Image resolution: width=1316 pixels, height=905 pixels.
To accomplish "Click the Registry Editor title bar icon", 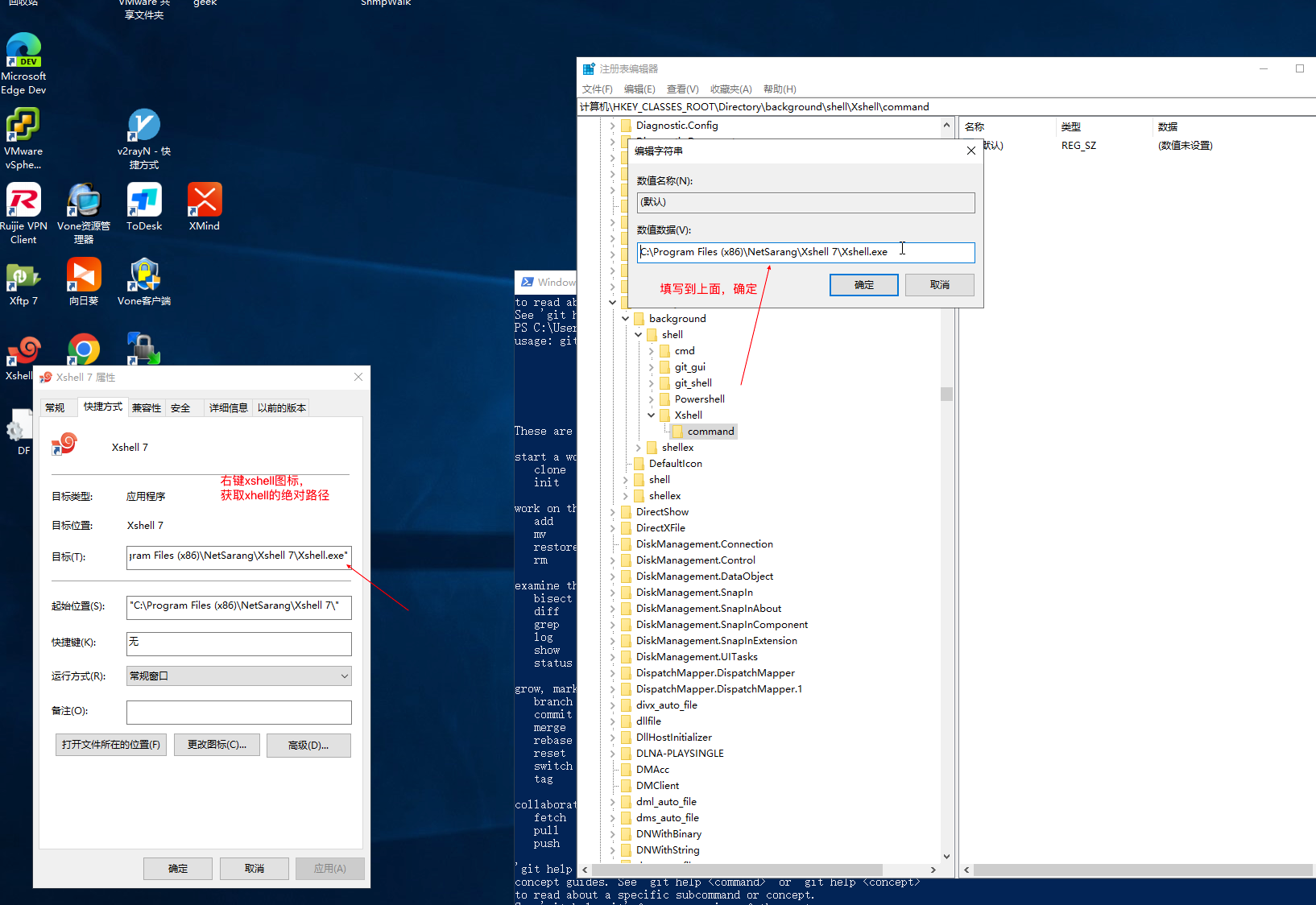I will point(589,69).
